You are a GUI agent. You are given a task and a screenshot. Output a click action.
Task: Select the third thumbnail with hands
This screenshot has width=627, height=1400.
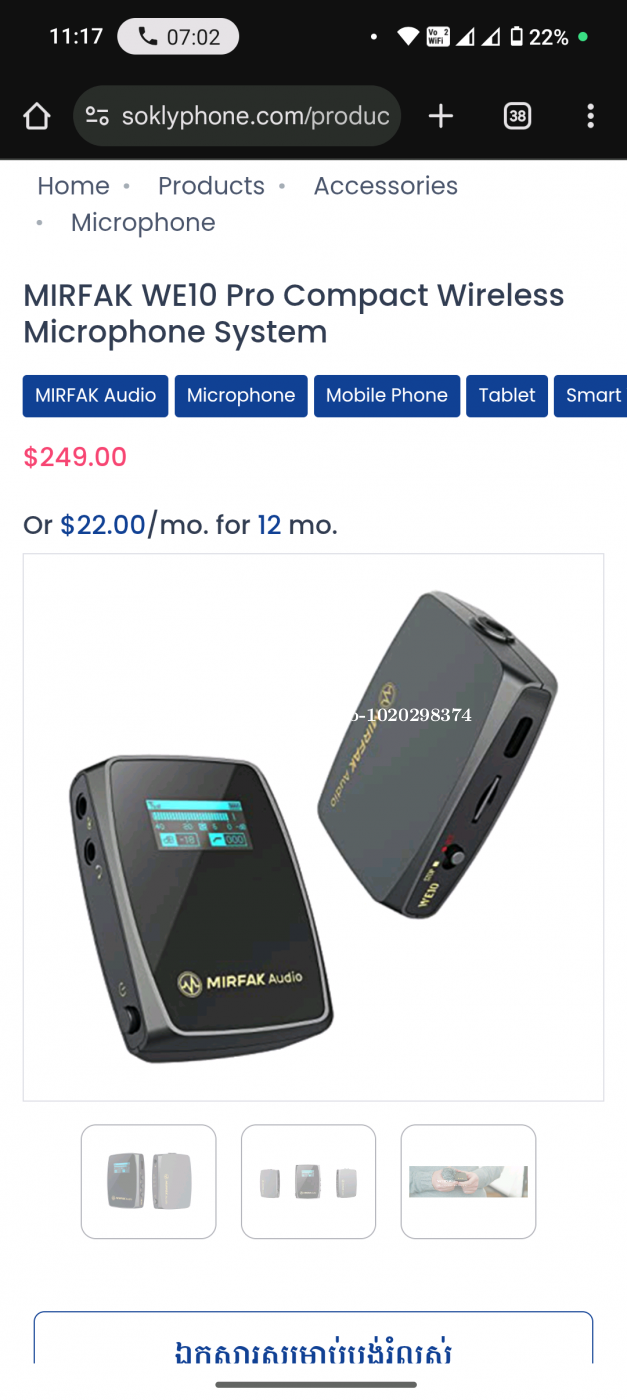click(469, 1182)
